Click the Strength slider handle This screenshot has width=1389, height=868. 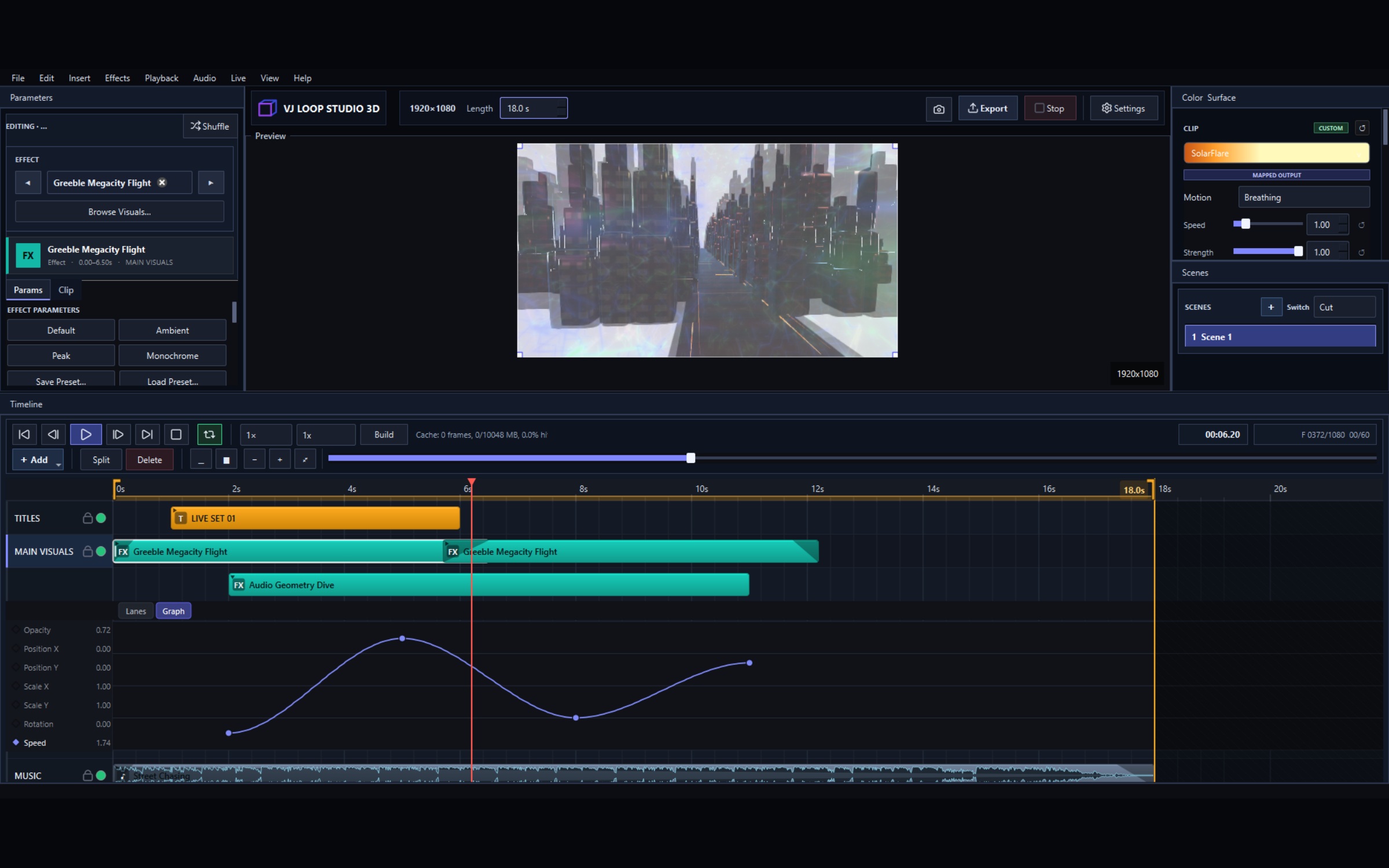(1298, 252)
